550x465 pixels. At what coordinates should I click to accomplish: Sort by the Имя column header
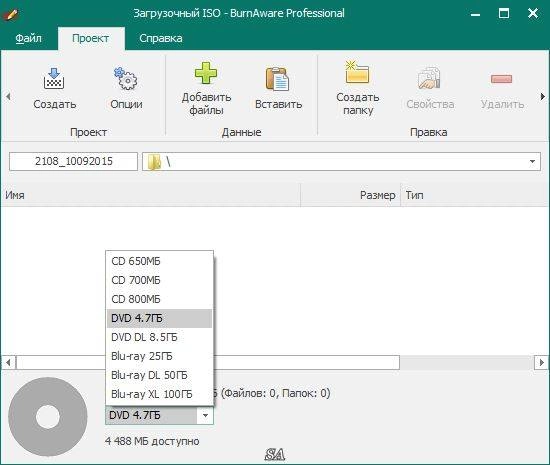(x=150, y=195)
